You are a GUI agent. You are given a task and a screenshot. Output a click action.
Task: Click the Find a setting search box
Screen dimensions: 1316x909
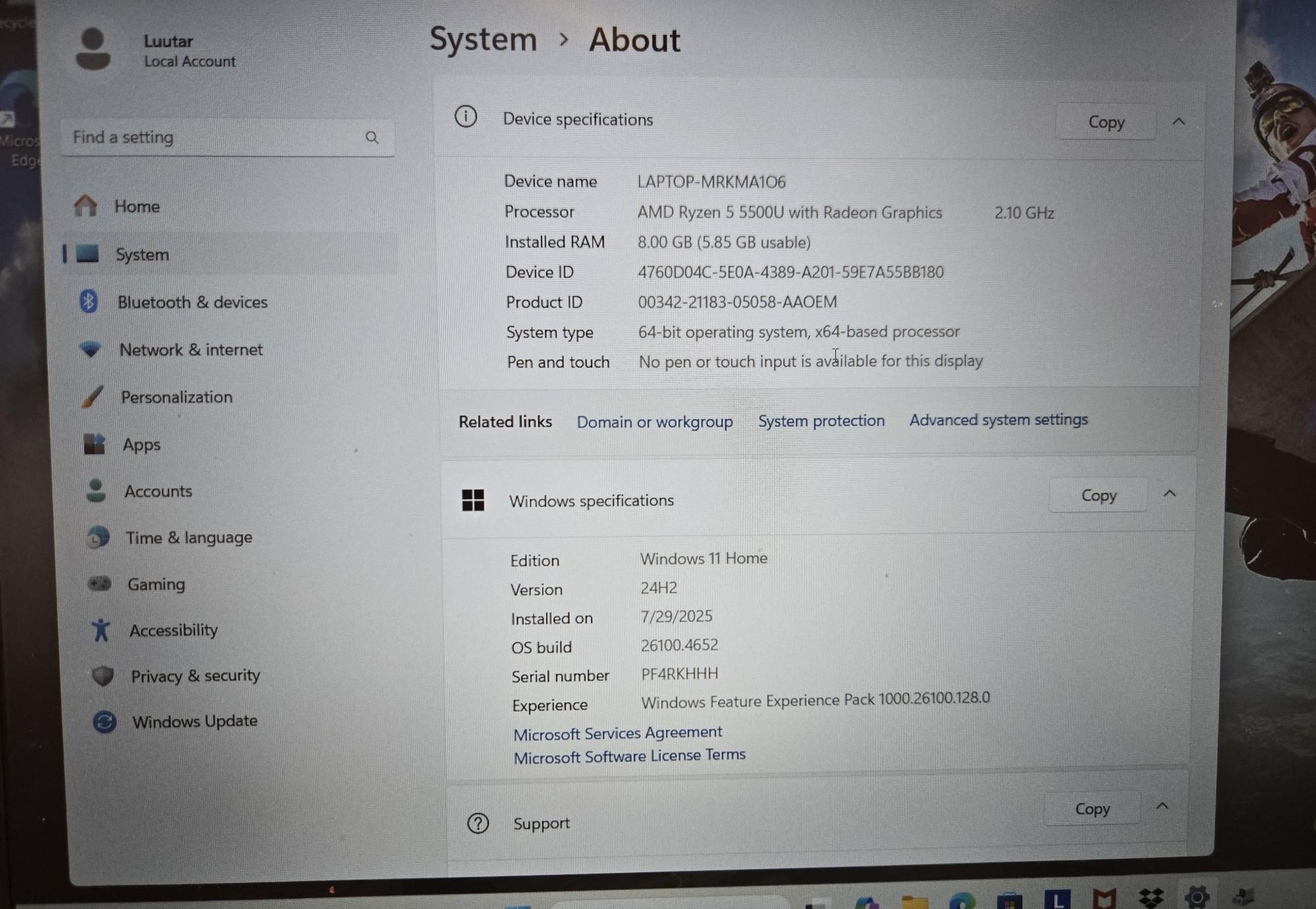(x=227, y=137)
